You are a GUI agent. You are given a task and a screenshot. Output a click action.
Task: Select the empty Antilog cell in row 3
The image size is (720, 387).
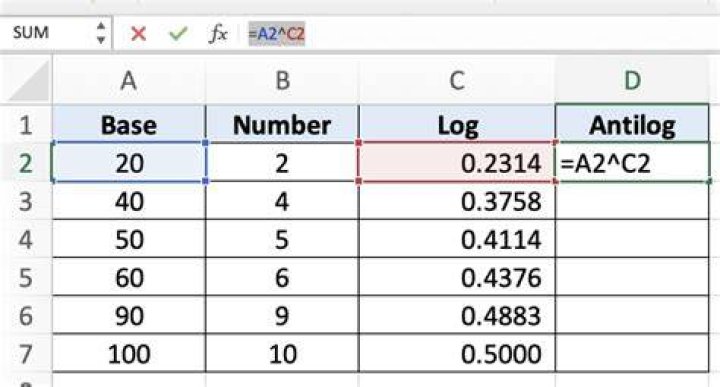632,201
